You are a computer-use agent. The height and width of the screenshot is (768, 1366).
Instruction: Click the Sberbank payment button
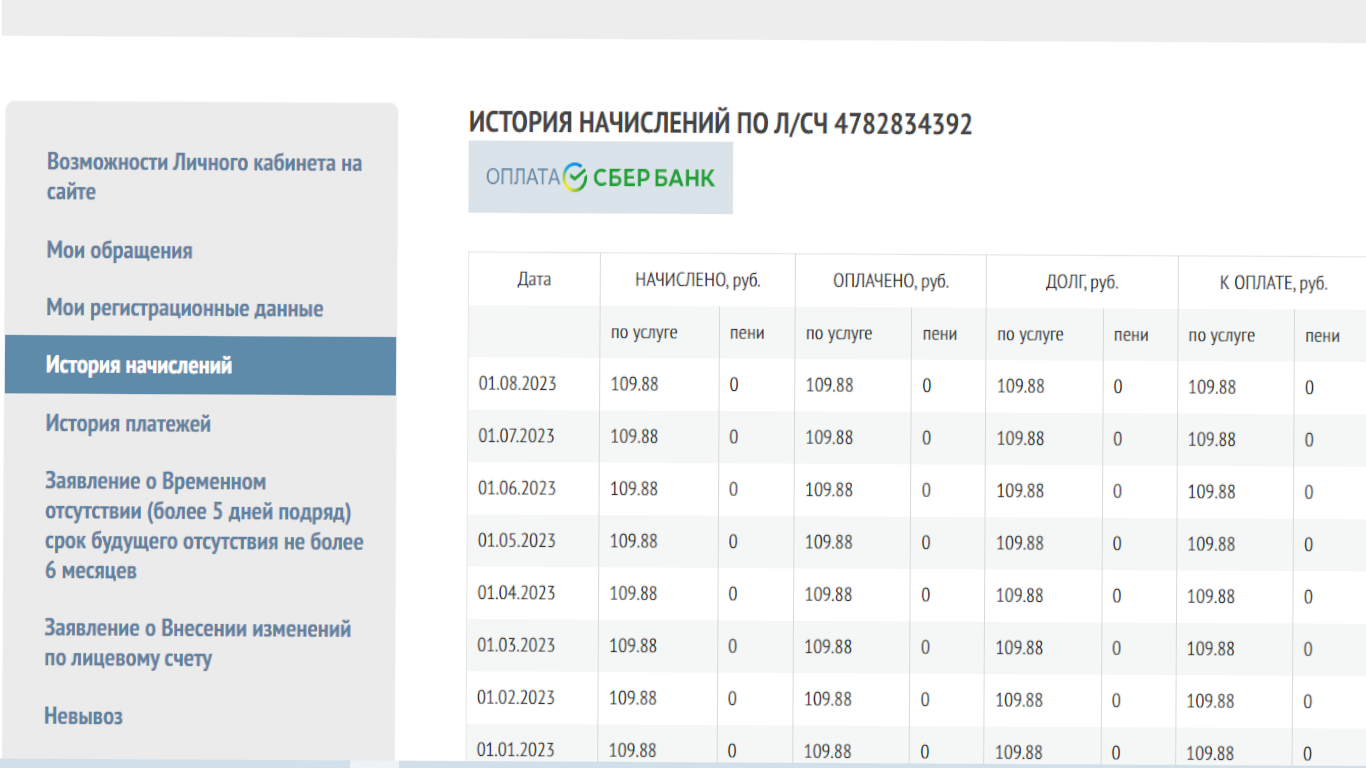(x=600, y=178)
